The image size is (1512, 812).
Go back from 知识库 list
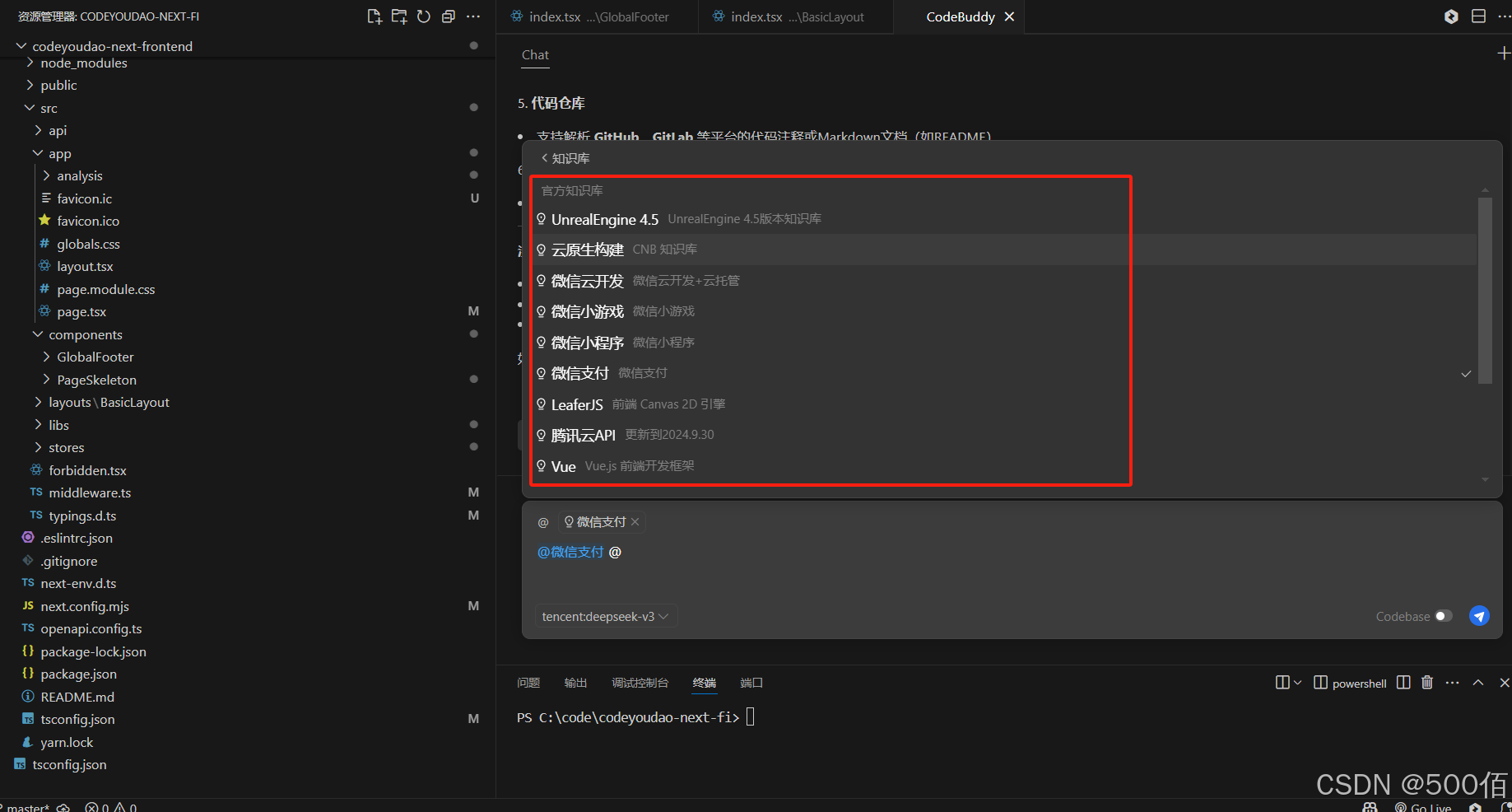click(545, 158)
